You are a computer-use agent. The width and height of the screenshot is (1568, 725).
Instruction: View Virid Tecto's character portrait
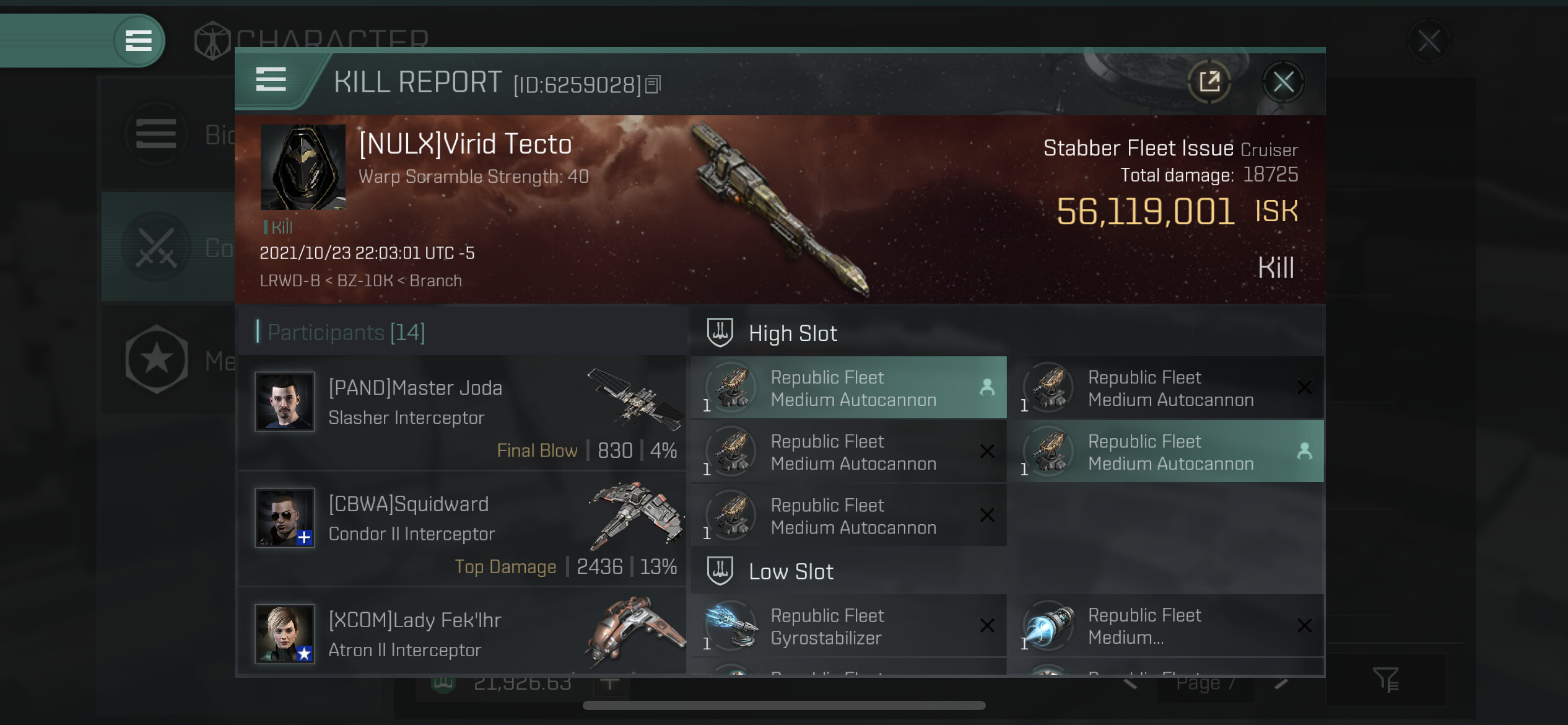tap(303, 167)
